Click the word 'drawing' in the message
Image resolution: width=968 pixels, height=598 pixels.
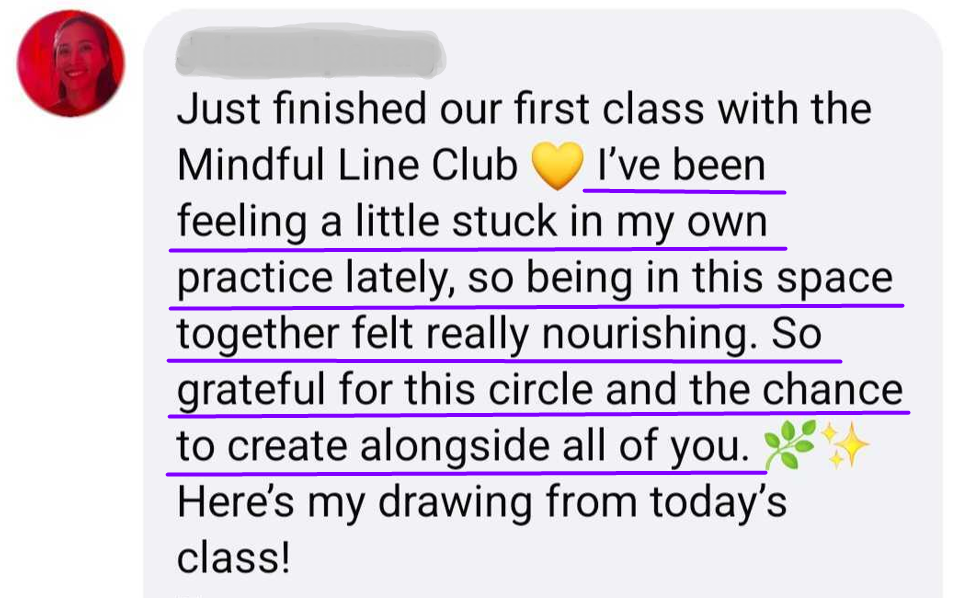pos(455,504)
